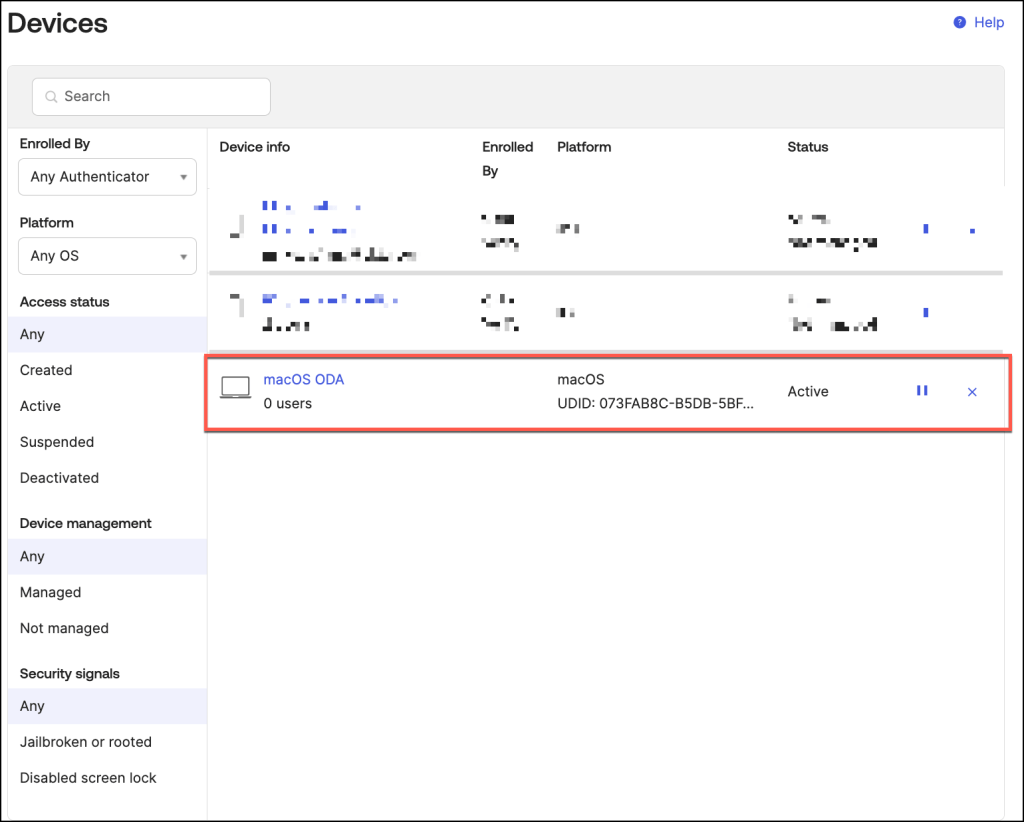Click the suspend (pause) icon for macOS ODA
Viewport: 1024px width, 822px height.
pyautogui.click(x=922, y=391)
